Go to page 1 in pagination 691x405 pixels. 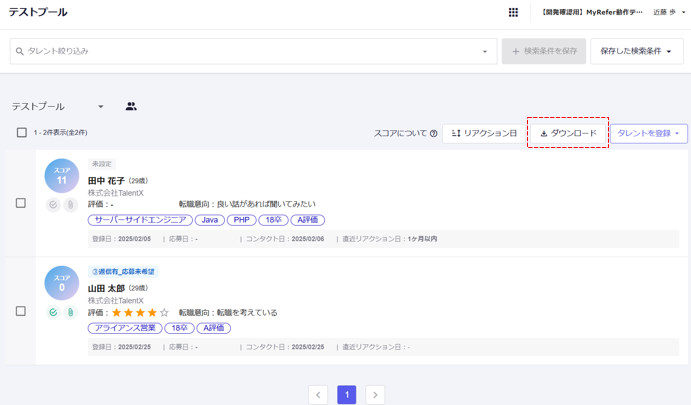(347, 395)
